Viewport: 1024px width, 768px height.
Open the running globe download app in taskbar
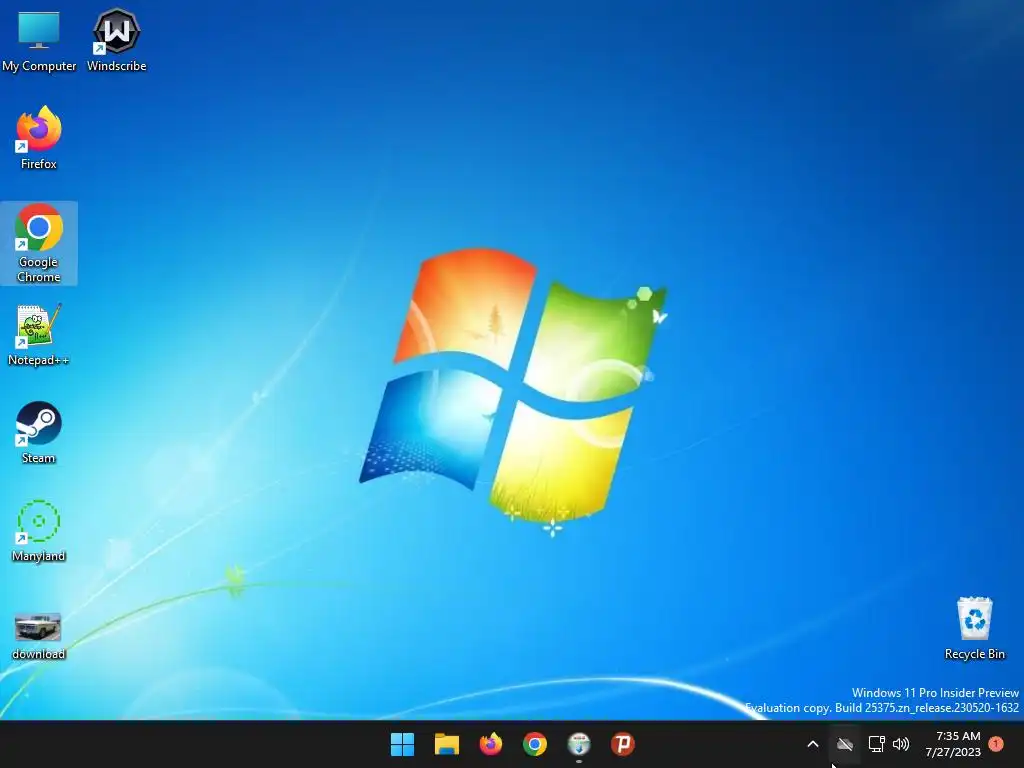coord(579,744)
